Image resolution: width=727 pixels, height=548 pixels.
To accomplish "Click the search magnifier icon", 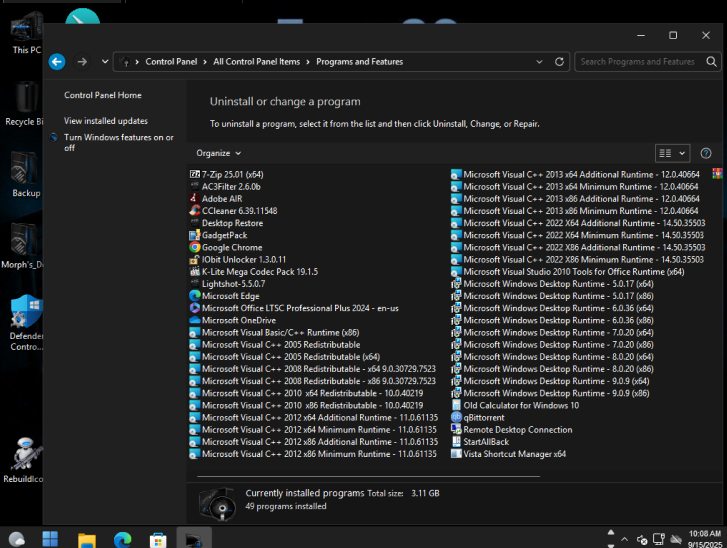I will point(711,62).
